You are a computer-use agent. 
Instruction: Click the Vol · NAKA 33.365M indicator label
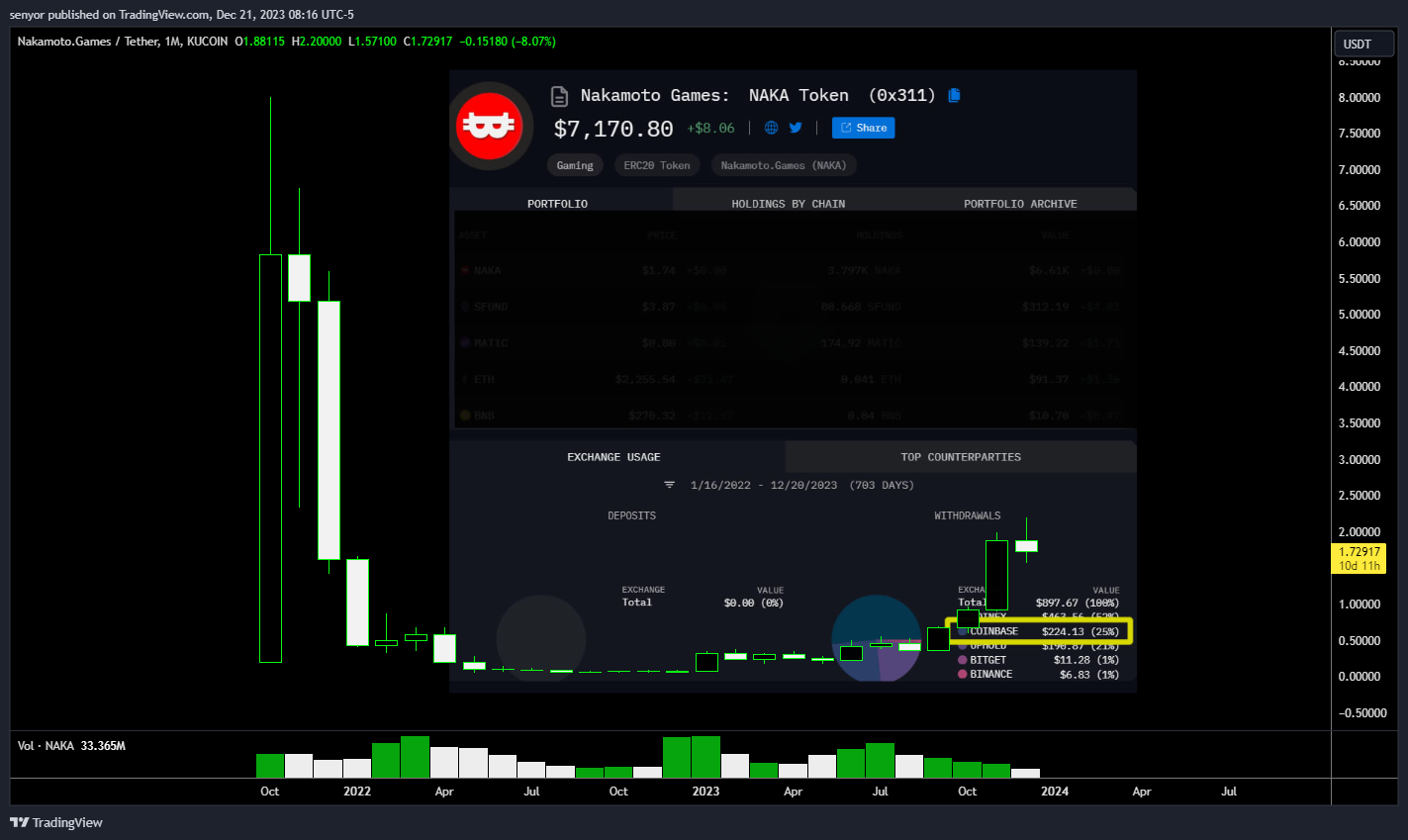71,746
